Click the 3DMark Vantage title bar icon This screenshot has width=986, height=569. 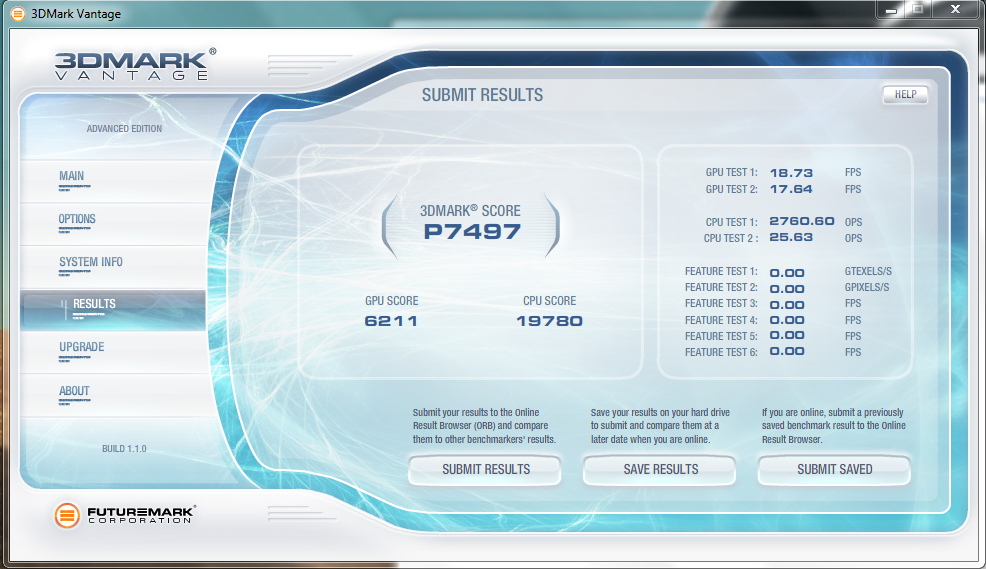point(18,13)
